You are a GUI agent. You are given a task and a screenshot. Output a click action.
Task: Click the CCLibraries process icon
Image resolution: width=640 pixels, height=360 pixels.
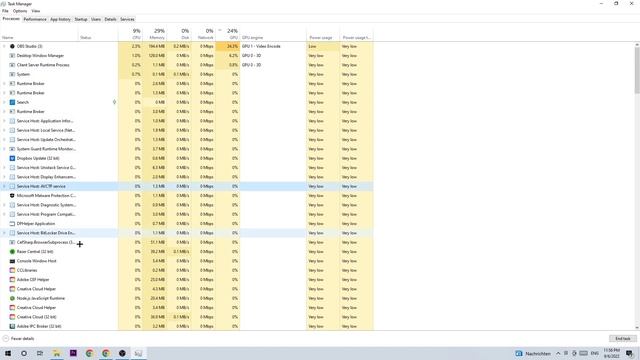(x=12, y=270)
